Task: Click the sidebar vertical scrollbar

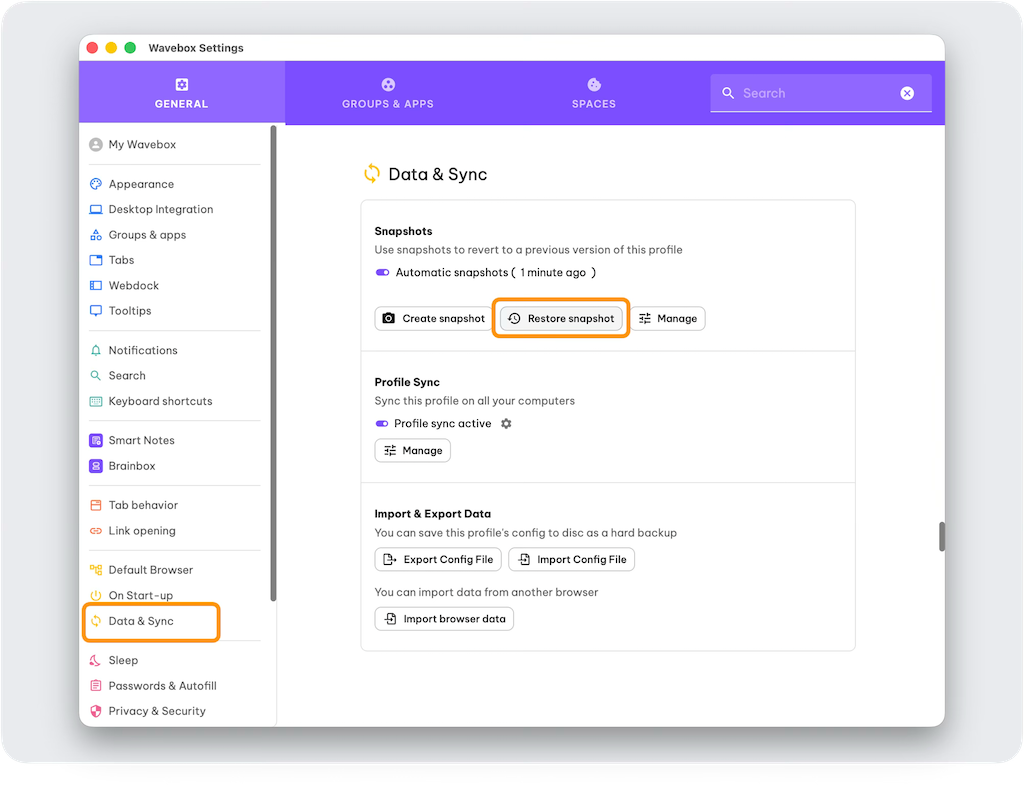Action: tap(273, 360)
